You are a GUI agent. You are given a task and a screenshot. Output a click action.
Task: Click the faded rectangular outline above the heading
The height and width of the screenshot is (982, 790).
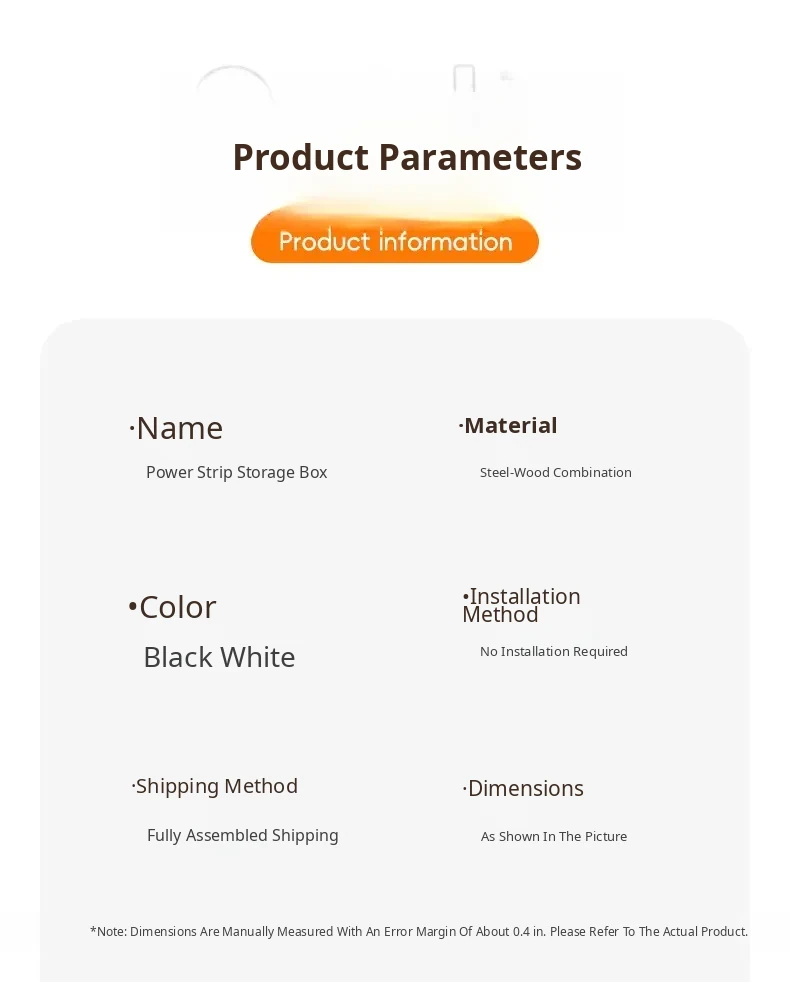click(x=464, y=80)
